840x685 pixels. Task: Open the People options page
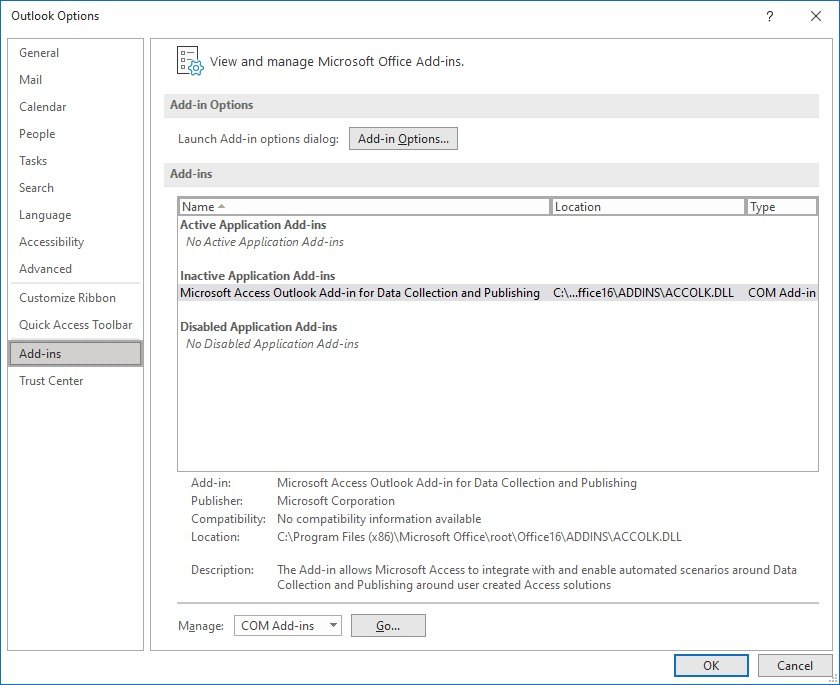click(x=76, y=133)
